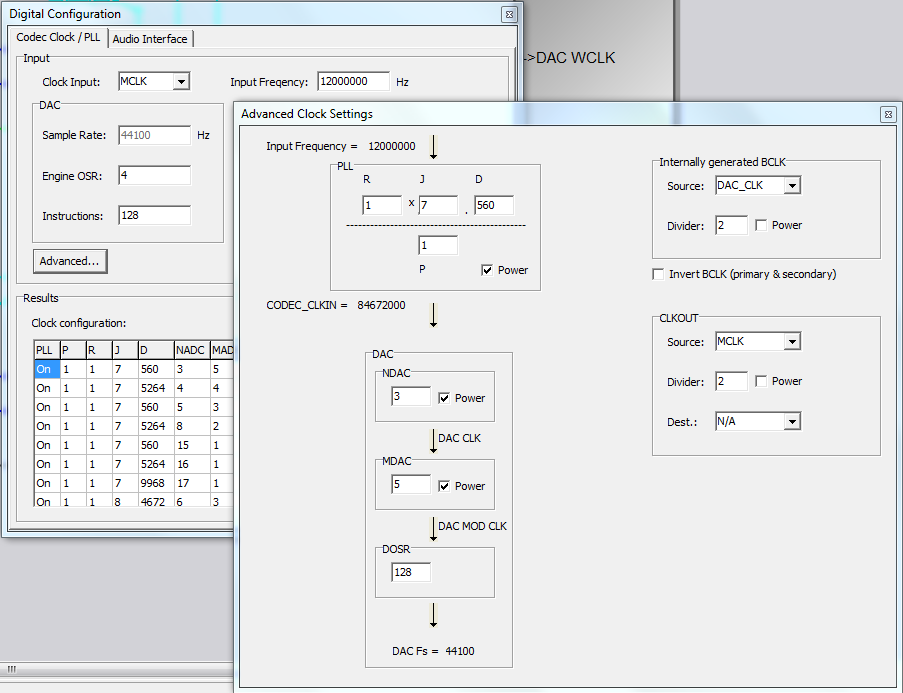The image size is (903, 693).
Task: Switch to the Audio Interface tab
Action: coord(150,39)
